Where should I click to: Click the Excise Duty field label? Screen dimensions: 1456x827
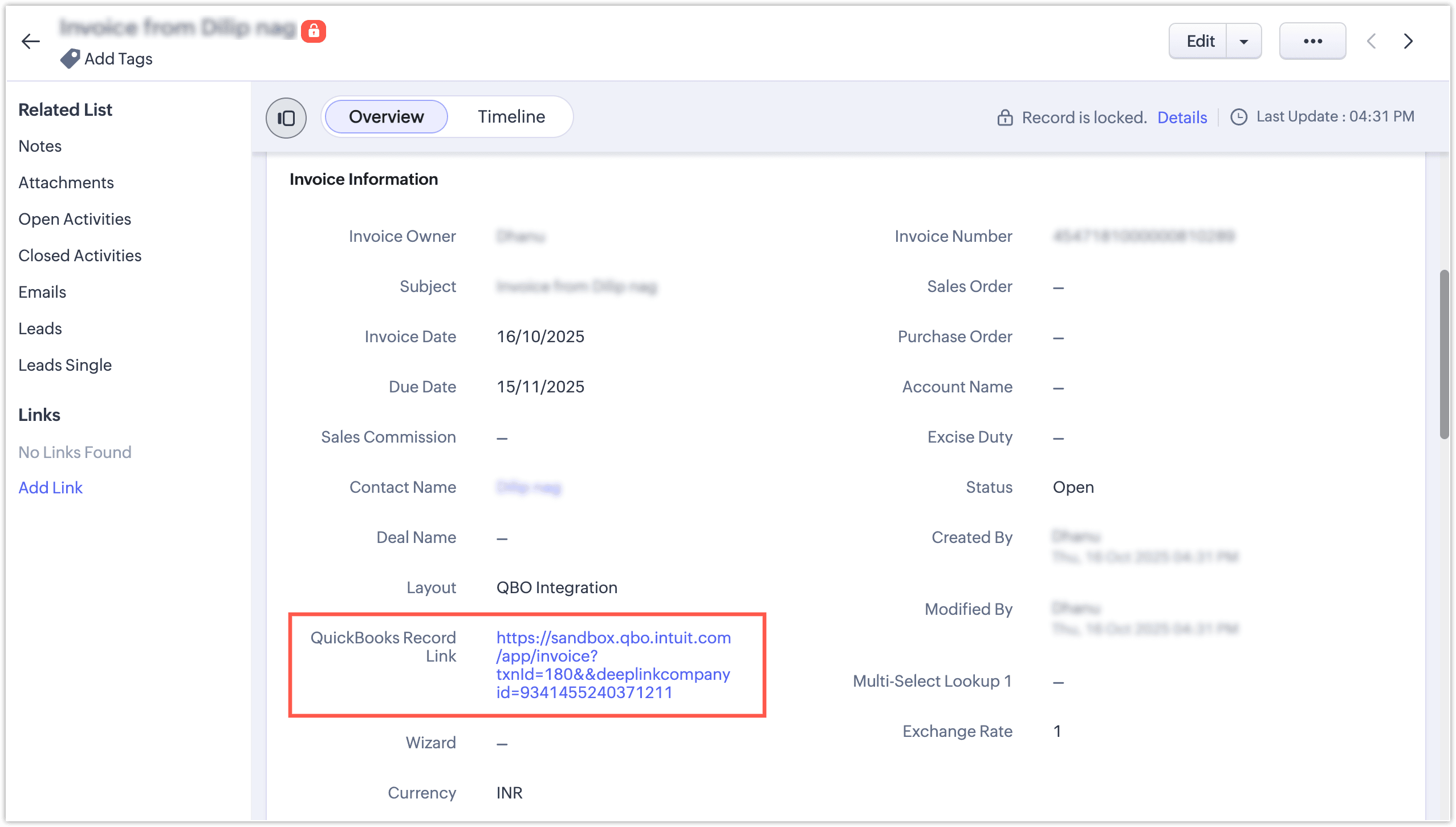[x=970, y=437]
